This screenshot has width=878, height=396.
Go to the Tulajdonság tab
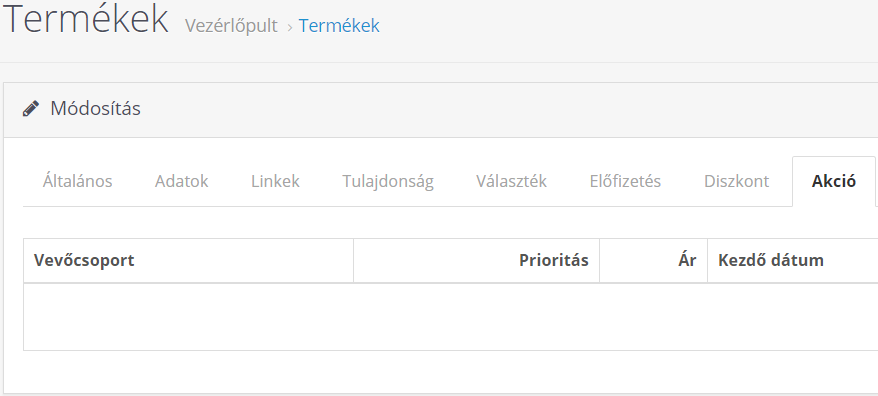point(388,181)
